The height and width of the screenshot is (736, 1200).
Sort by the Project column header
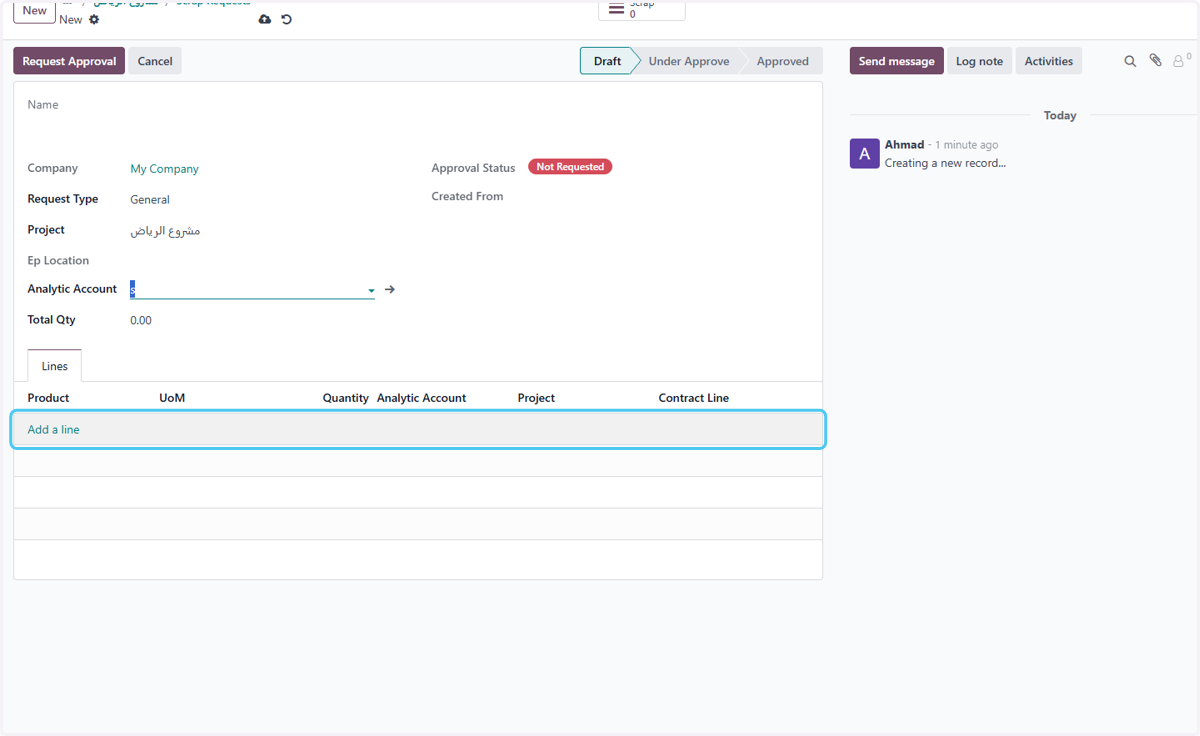[x=536, y=398]
